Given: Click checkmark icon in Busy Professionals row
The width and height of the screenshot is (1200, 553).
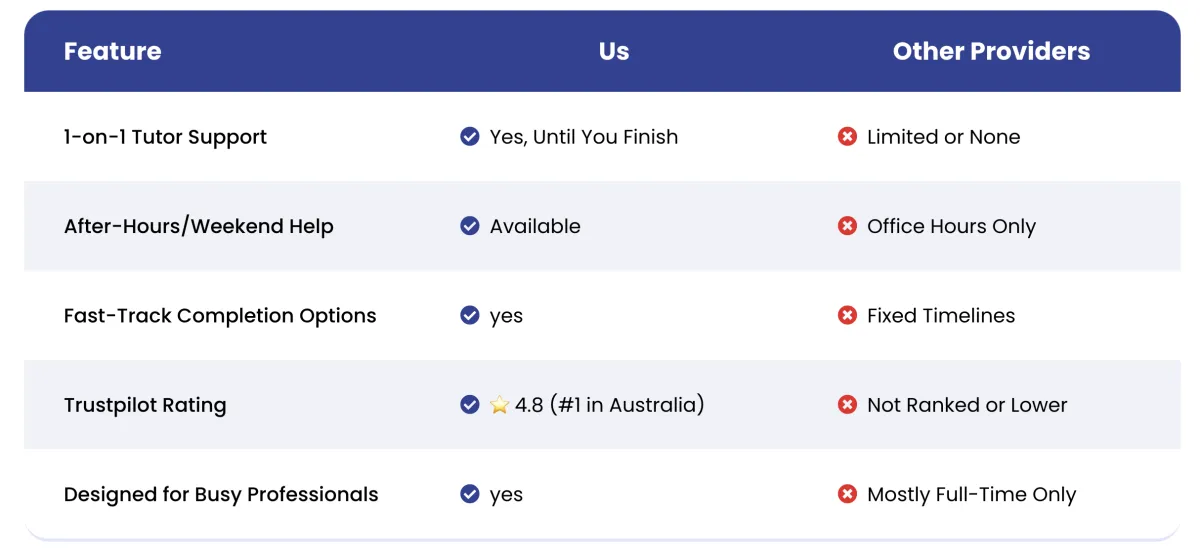Looking at the screenshot, I should [469, 494].
